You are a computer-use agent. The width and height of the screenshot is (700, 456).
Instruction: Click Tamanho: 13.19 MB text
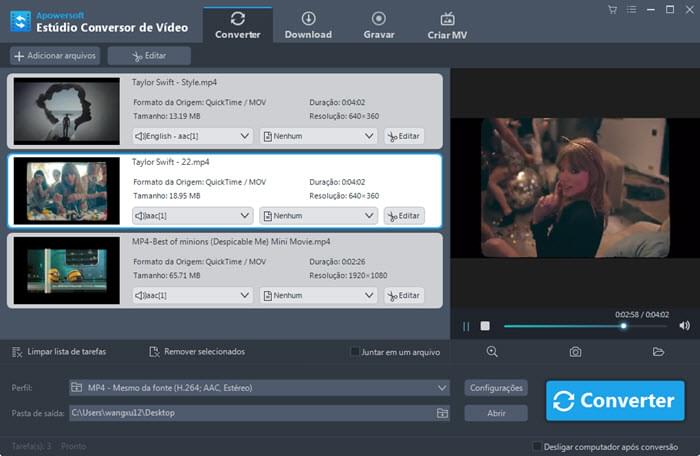pyautogui.click(x=167, y=116)
